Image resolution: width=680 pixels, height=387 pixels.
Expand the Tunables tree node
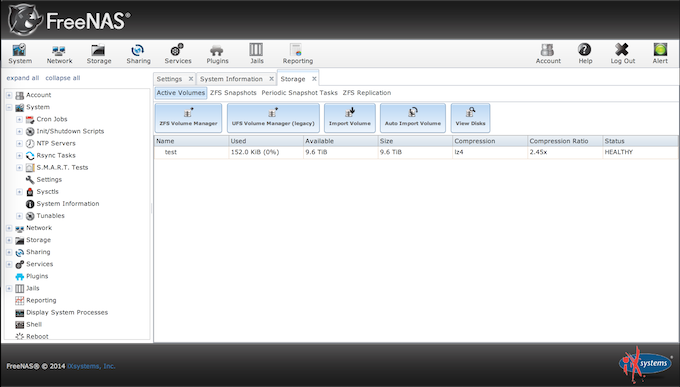pos(19,216)
